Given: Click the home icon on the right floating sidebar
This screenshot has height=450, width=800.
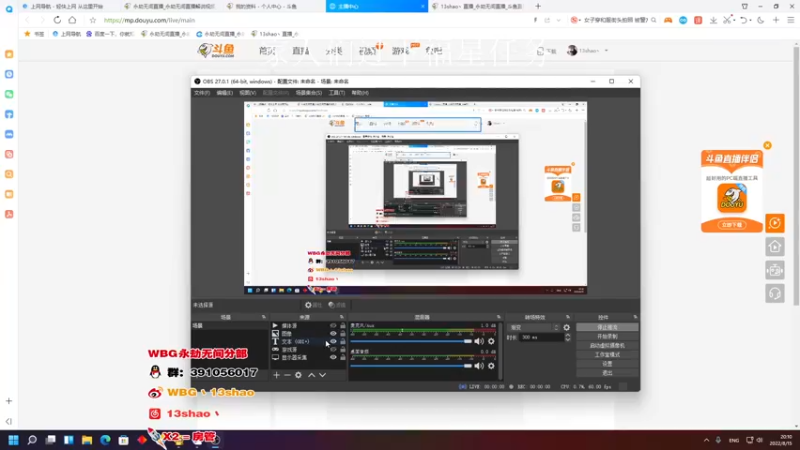Looking at the screenshot, I should [x=775, y=247].
